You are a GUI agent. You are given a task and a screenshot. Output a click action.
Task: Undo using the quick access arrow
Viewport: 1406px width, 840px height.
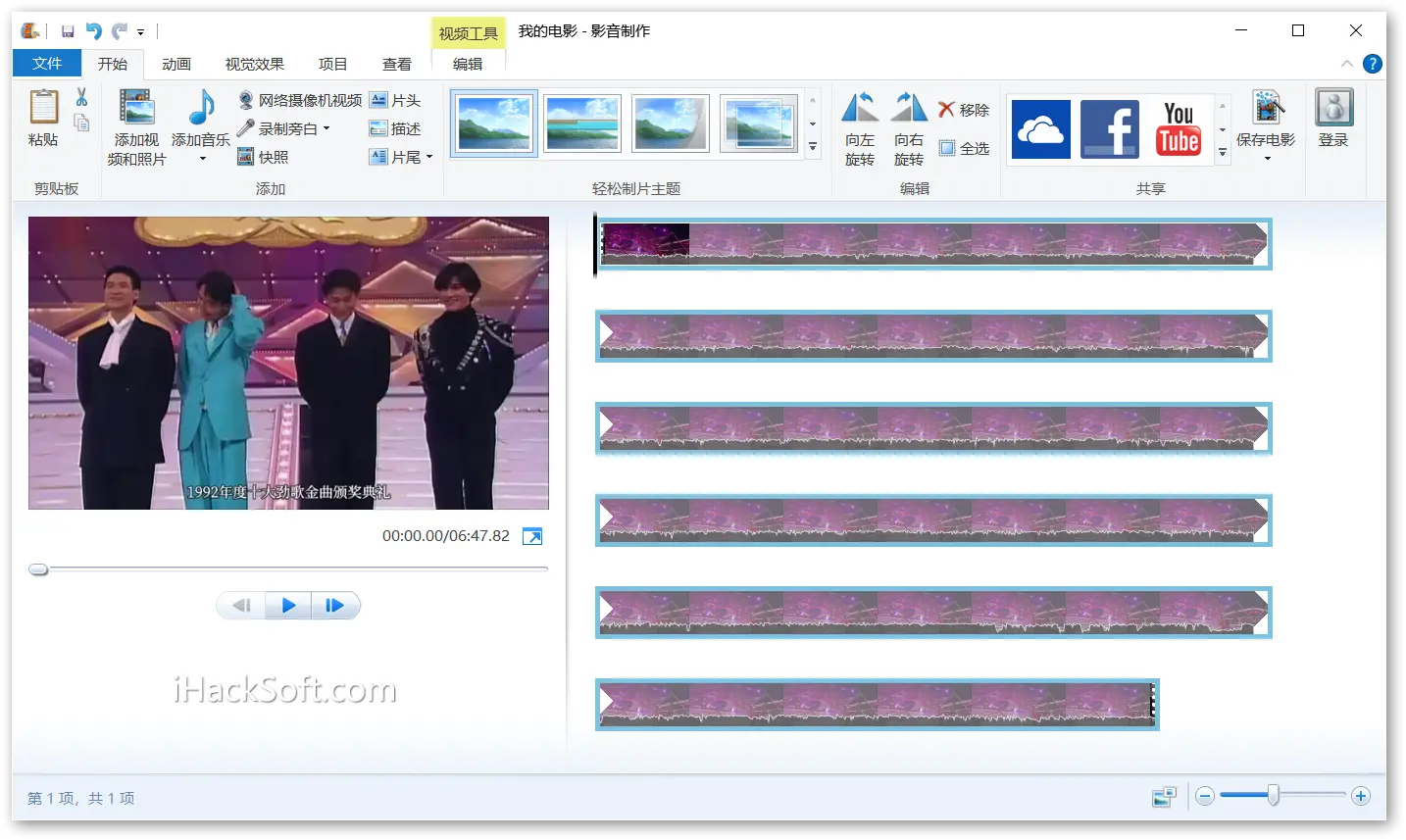pos(94,31)
